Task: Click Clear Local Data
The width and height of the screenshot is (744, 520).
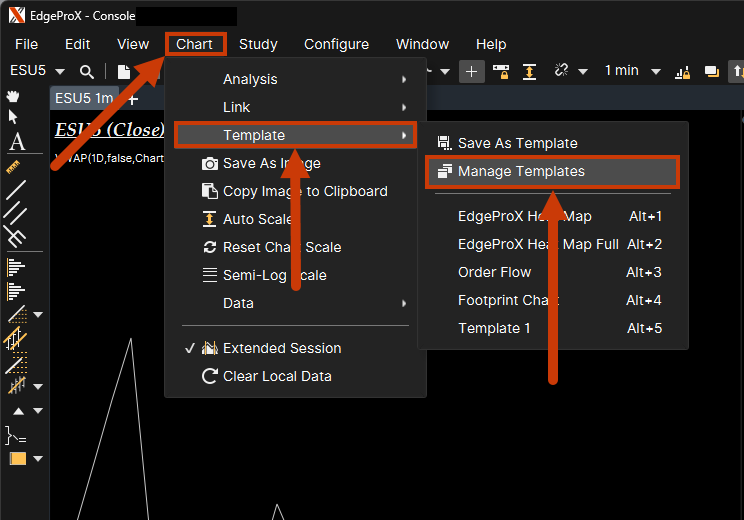Action: click(277, 376)
